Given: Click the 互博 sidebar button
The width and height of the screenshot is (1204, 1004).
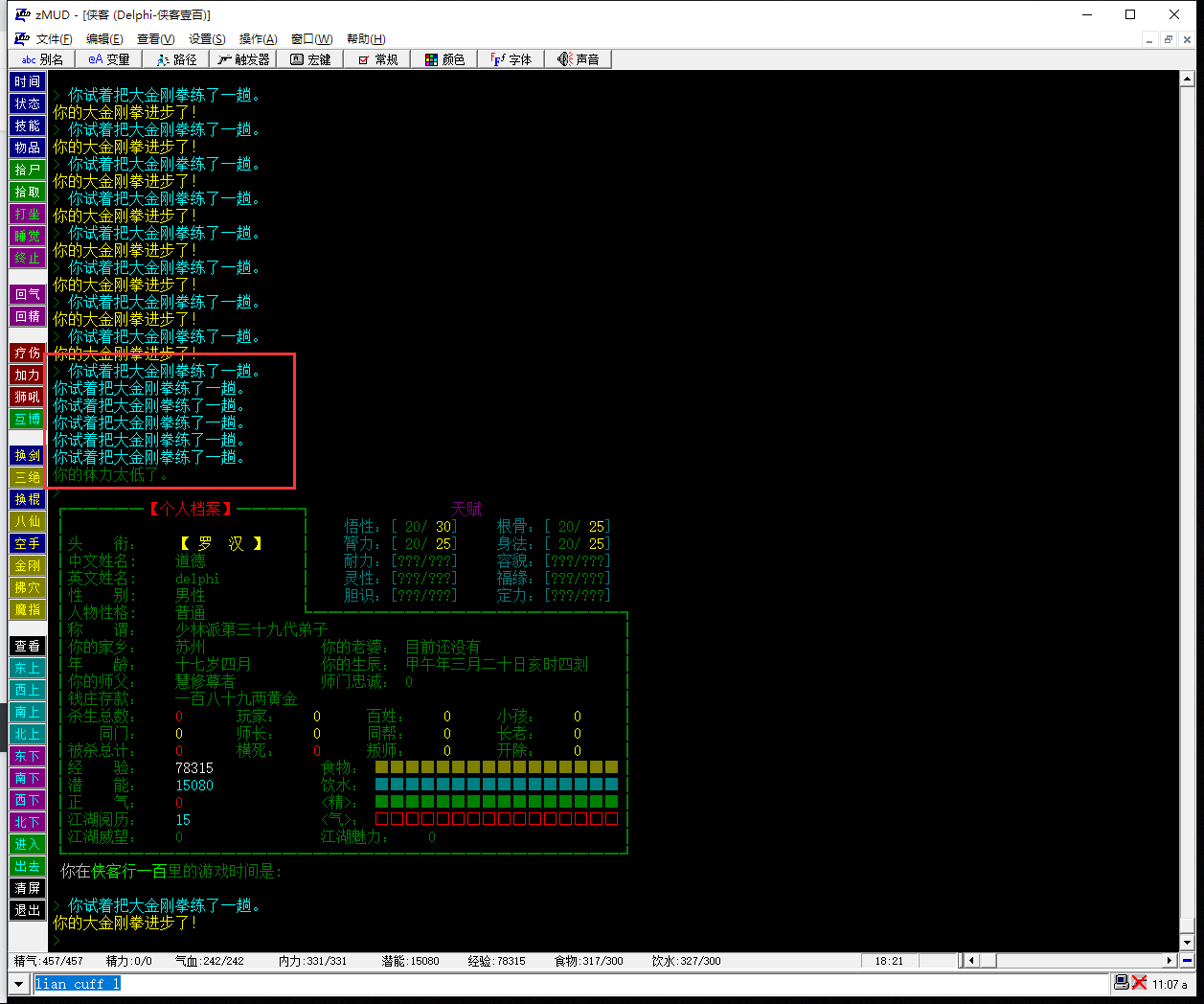Looking at the screenshot, I should (x=28, y=419).
